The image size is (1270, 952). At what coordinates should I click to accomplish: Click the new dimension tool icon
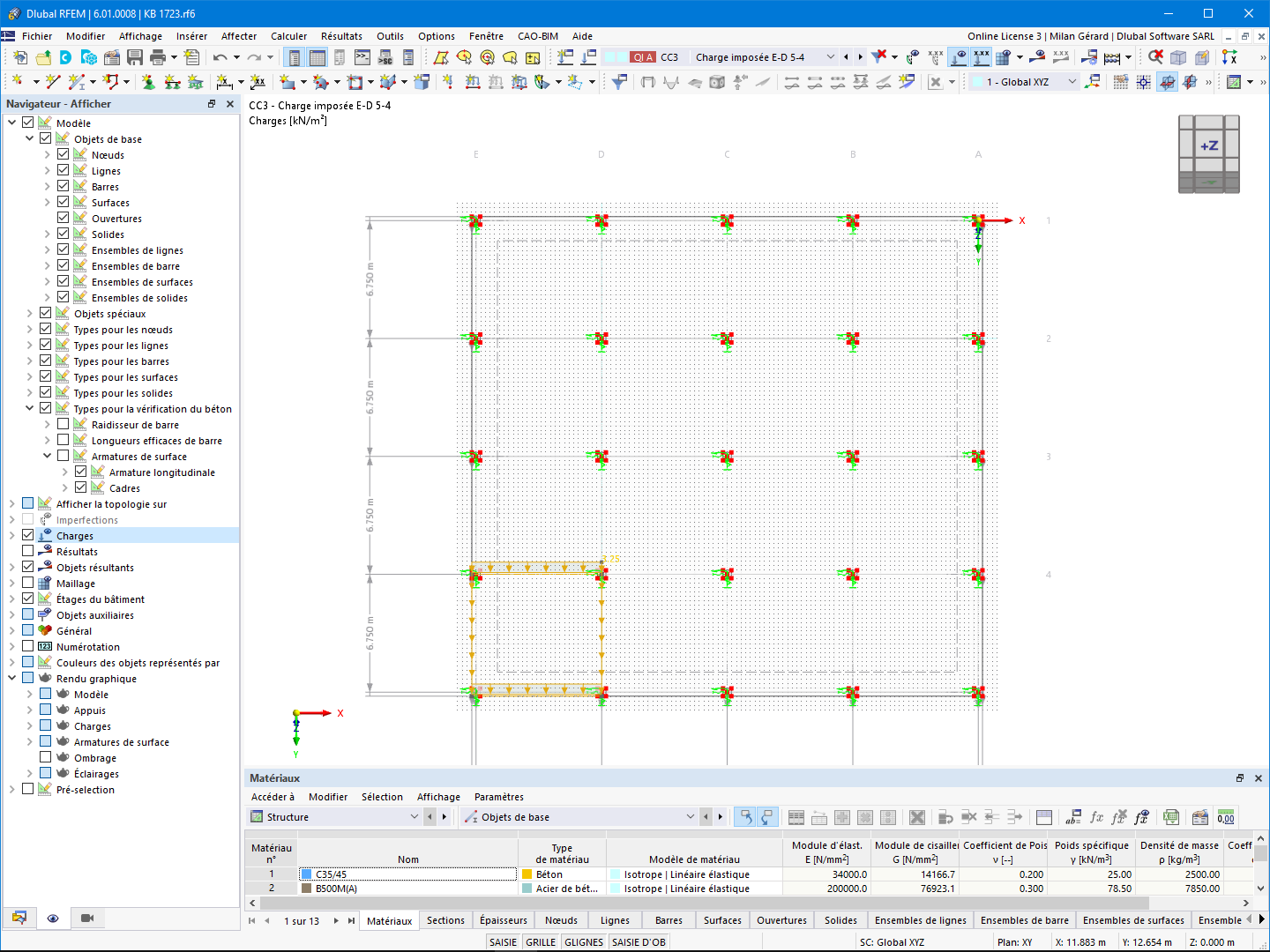(x=224, y=82)
